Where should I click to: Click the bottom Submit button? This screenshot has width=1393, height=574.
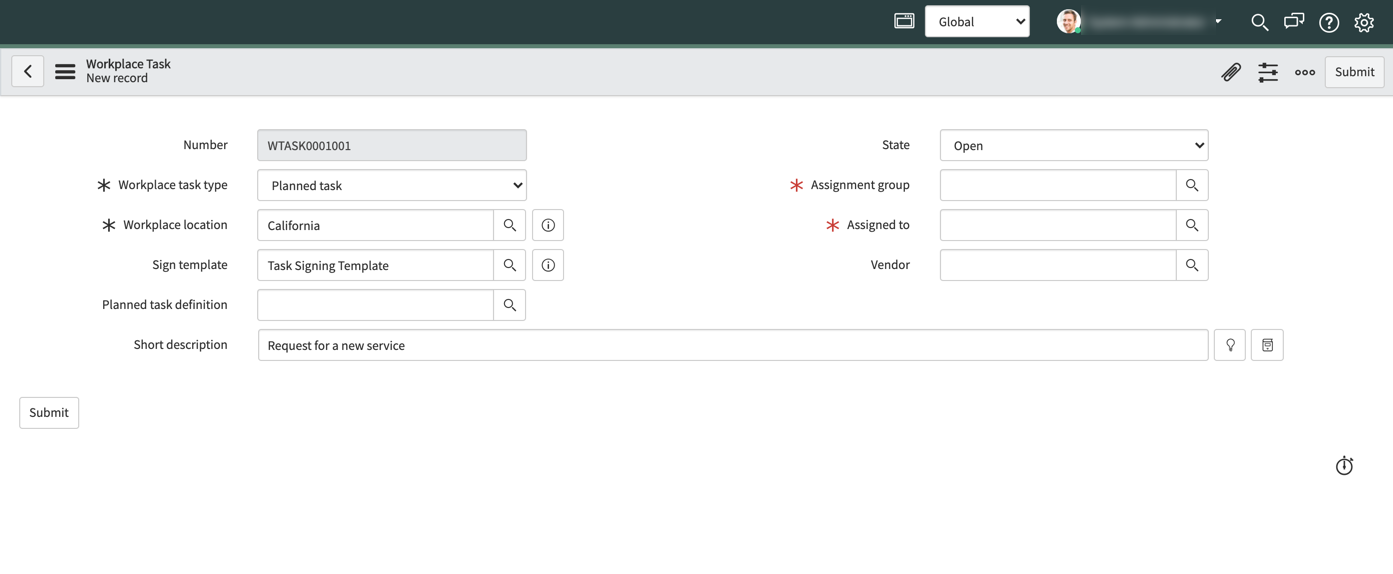pyautogui.click(x=49, y=413)
